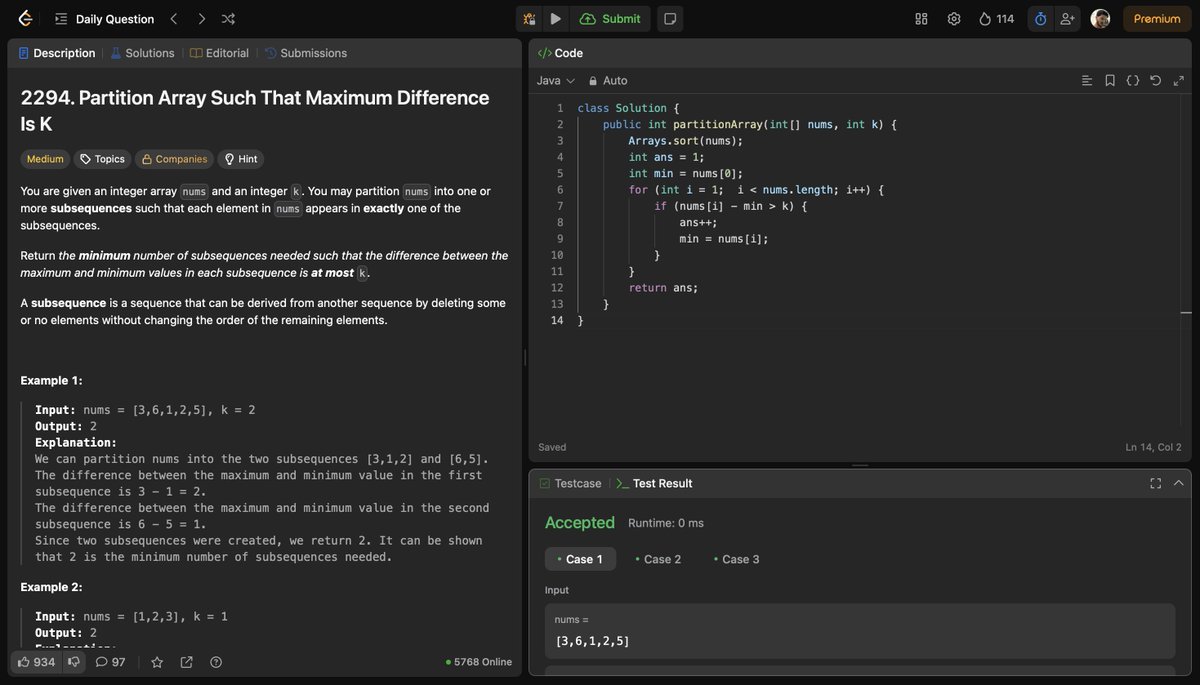This screenshot has width=1200, height=685.
Task: Toggle the Auto lock setting
Action: click(x=608, y=80)
